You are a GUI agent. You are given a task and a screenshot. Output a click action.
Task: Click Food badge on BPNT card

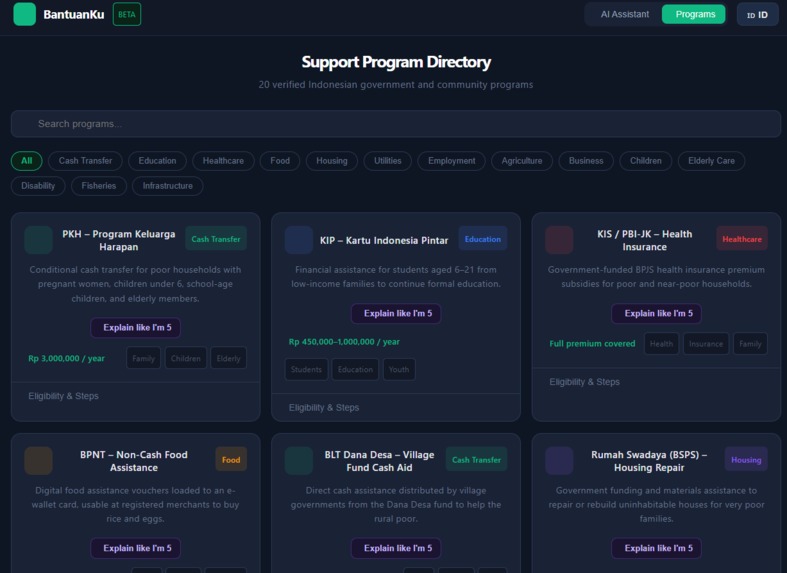[x=231, y=460]
